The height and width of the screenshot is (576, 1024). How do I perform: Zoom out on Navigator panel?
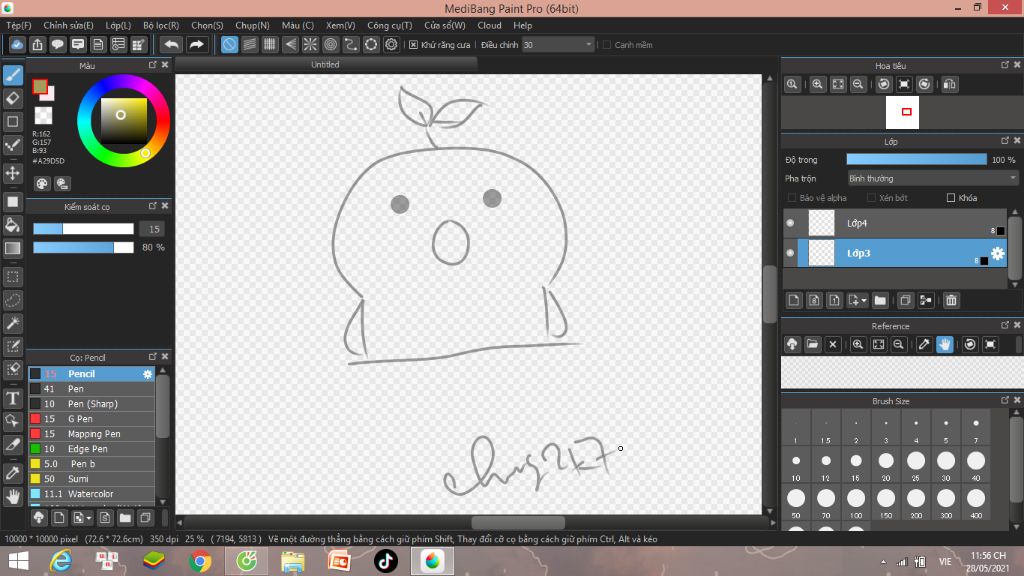click(x=858, y=84)
